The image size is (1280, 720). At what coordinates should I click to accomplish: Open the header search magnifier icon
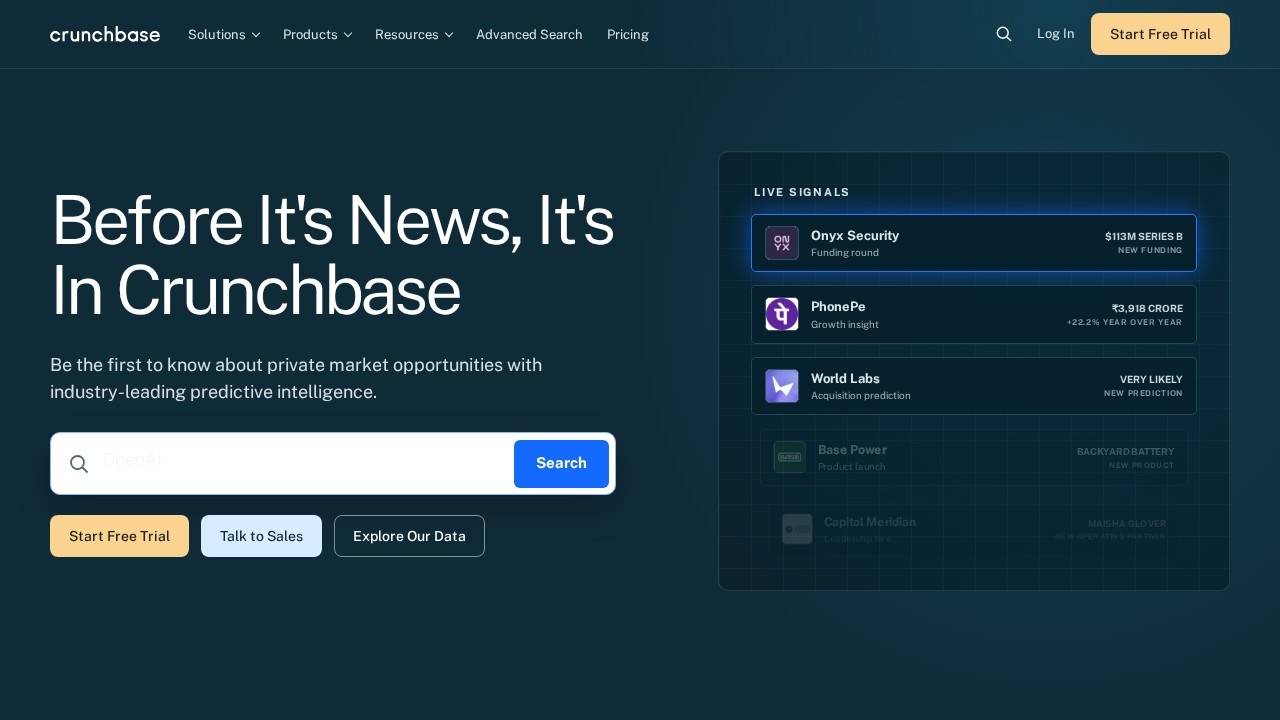tap(1004, 34)
